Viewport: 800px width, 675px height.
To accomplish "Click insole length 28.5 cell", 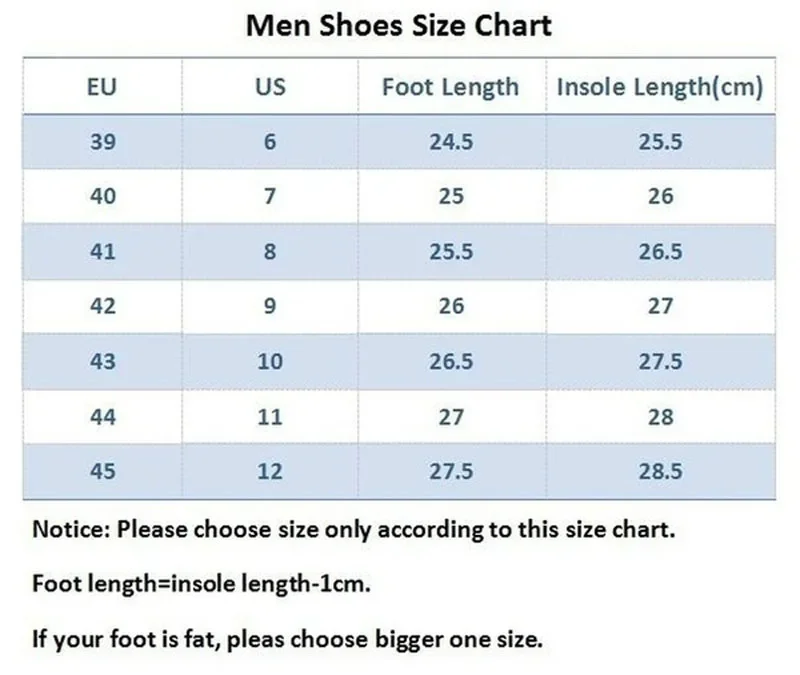I will click(x=660, y=470).
